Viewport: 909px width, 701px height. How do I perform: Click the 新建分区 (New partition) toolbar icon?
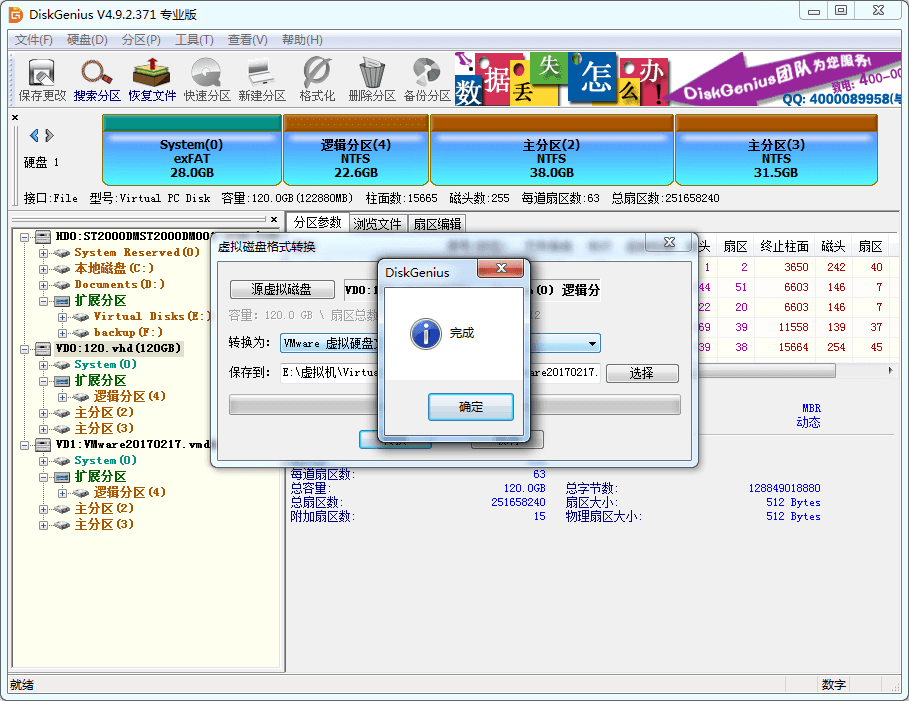[261, 79]
